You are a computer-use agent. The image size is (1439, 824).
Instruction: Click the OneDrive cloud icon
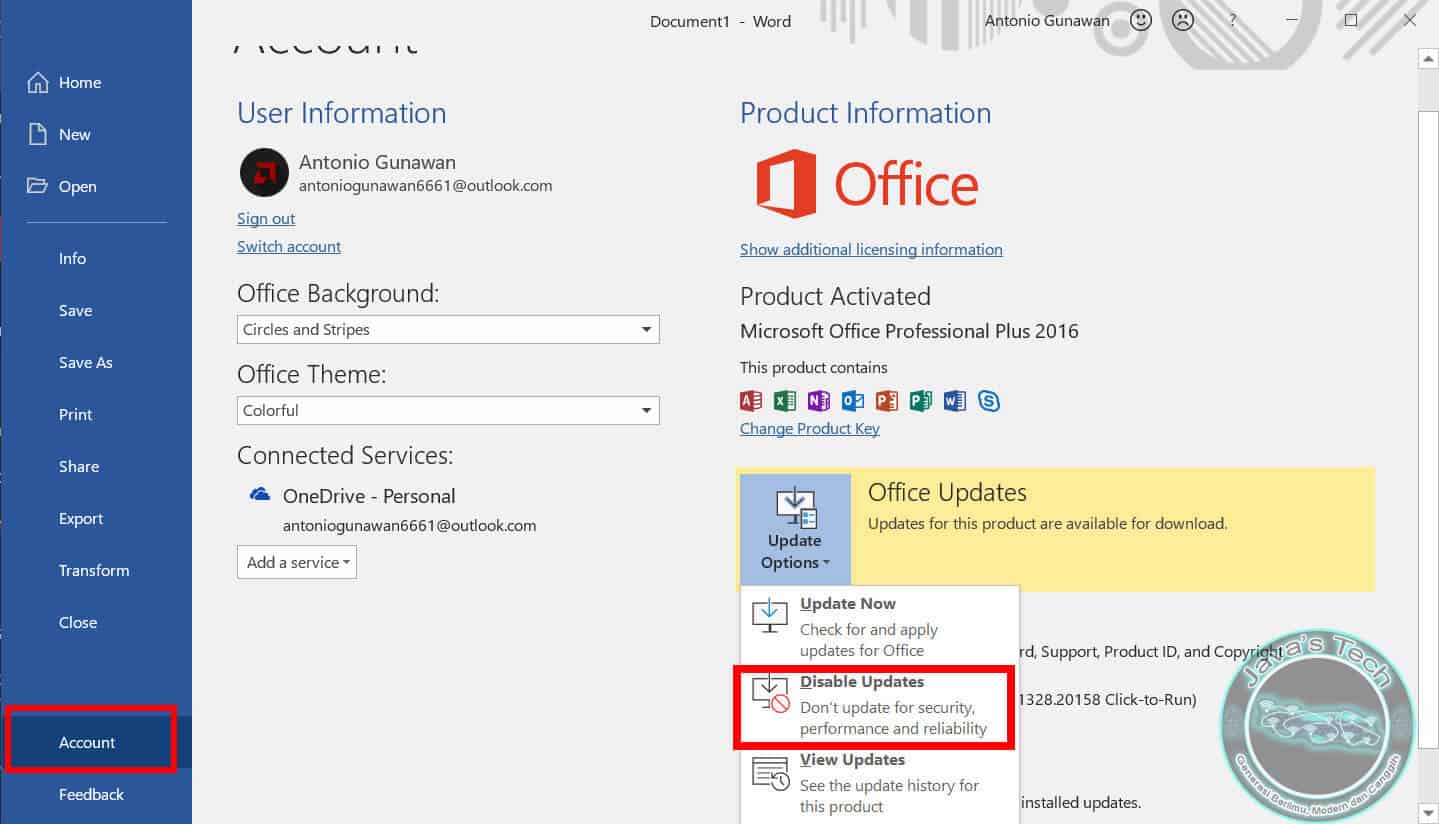pos(260,495)
